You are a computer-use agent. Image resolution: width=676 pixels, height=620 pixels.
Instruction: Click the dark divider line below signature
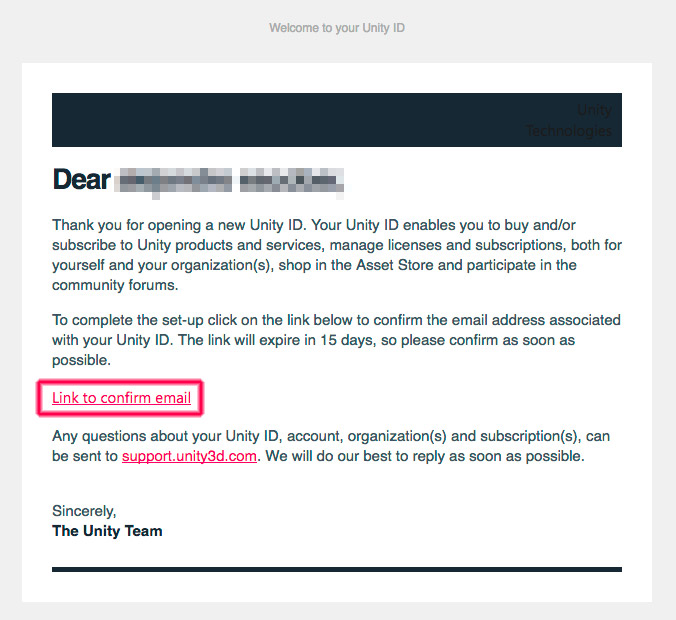337,569
